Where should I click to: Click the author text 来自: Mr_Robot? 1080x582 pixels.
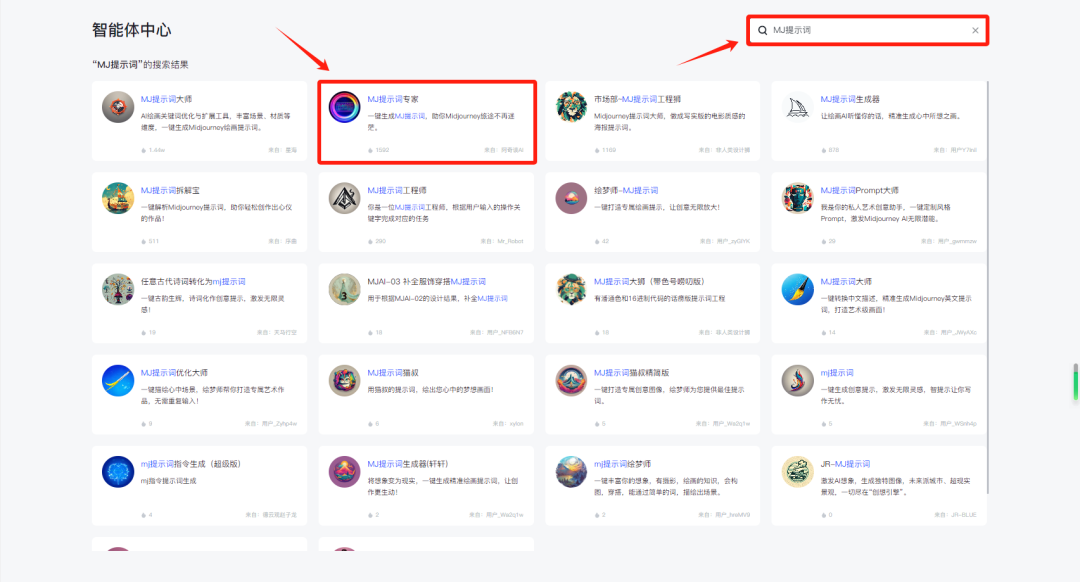[502, 241]
